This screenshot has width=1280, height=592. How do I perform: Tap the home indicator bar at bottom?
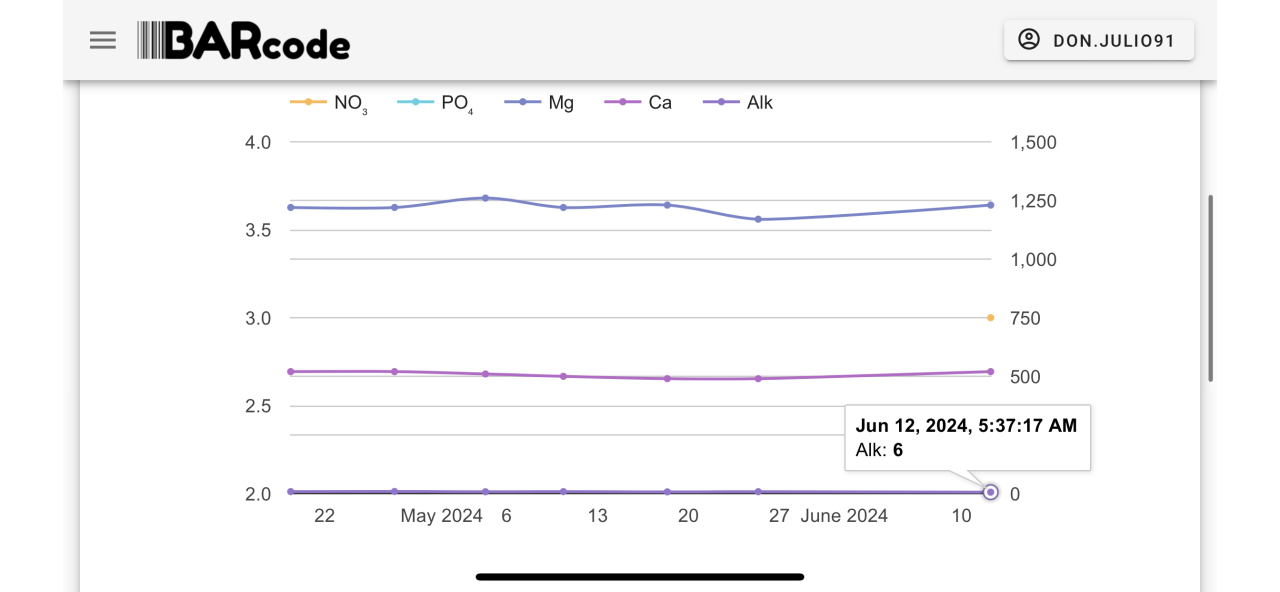pos(640,577)
